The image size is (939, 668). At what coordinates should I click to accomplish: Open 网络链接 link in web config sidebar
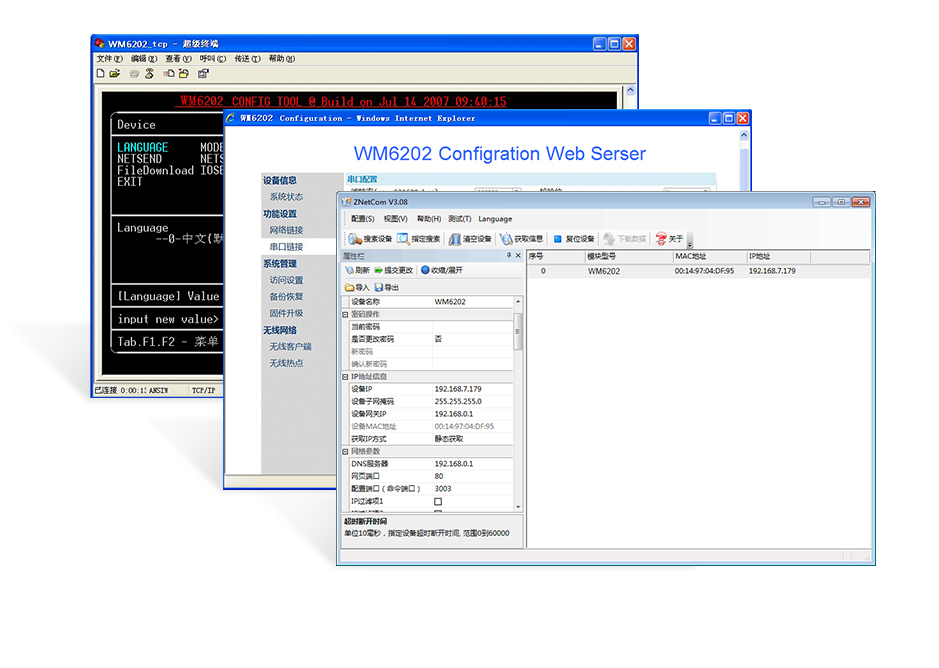286,230
